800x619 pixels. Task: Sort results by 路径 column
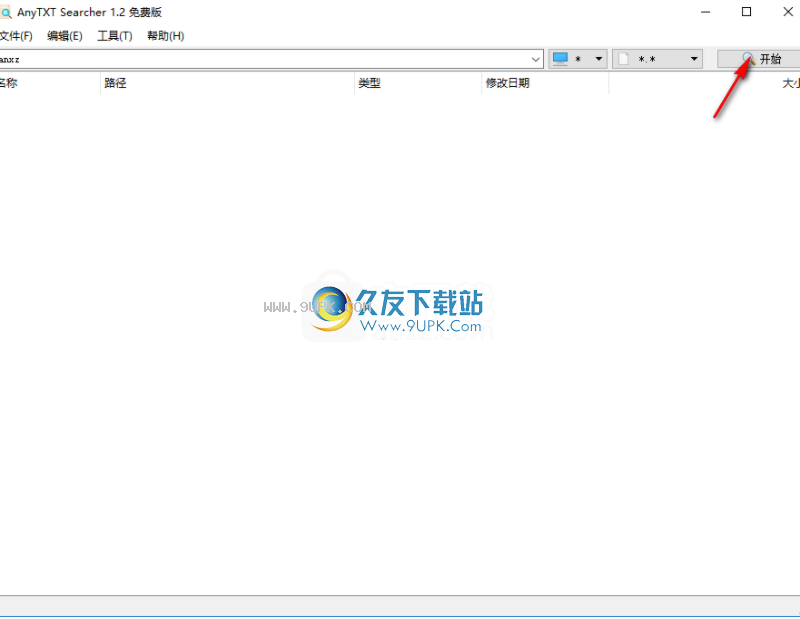coord(227,83)
